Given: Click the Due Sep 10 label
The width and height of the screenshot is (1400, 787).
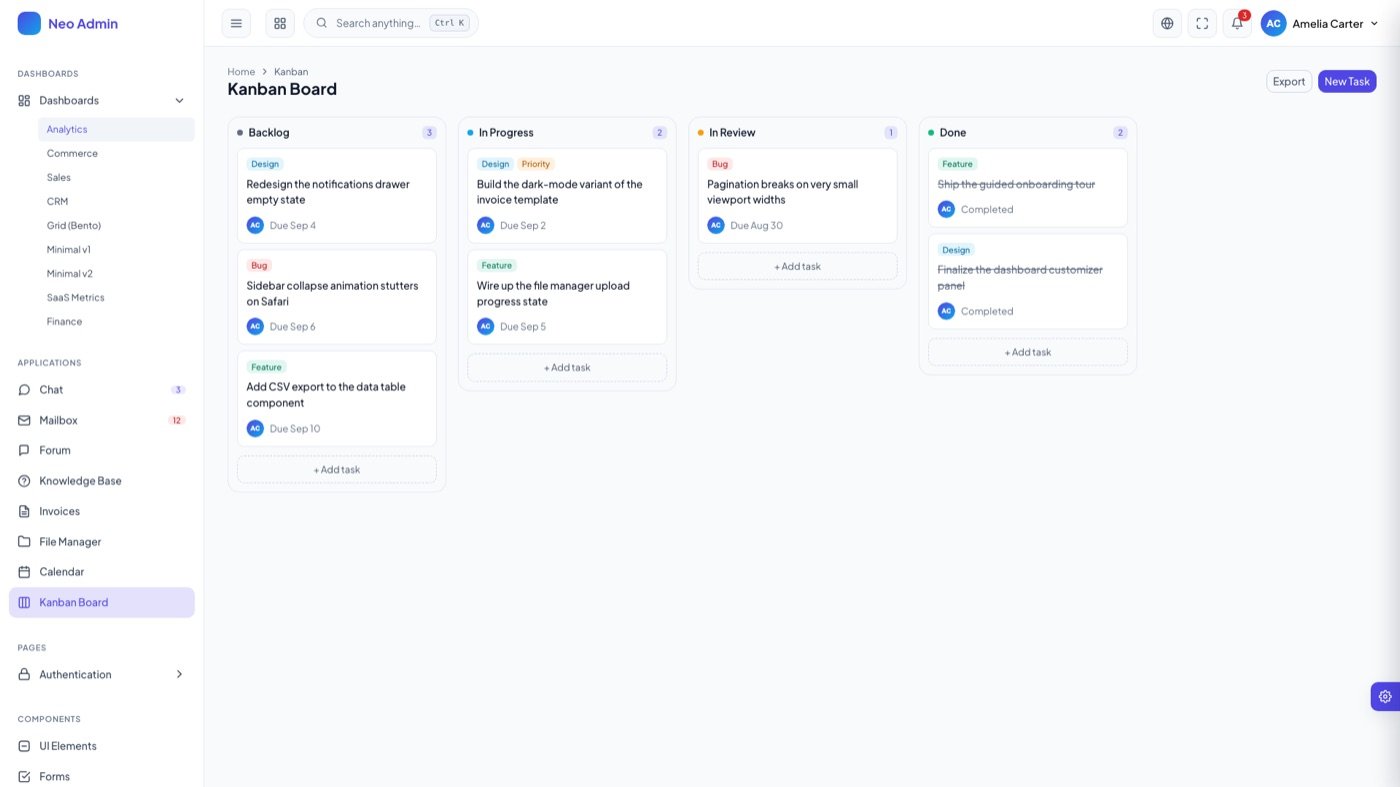Looking at the screenshot, I should (295, 428).
